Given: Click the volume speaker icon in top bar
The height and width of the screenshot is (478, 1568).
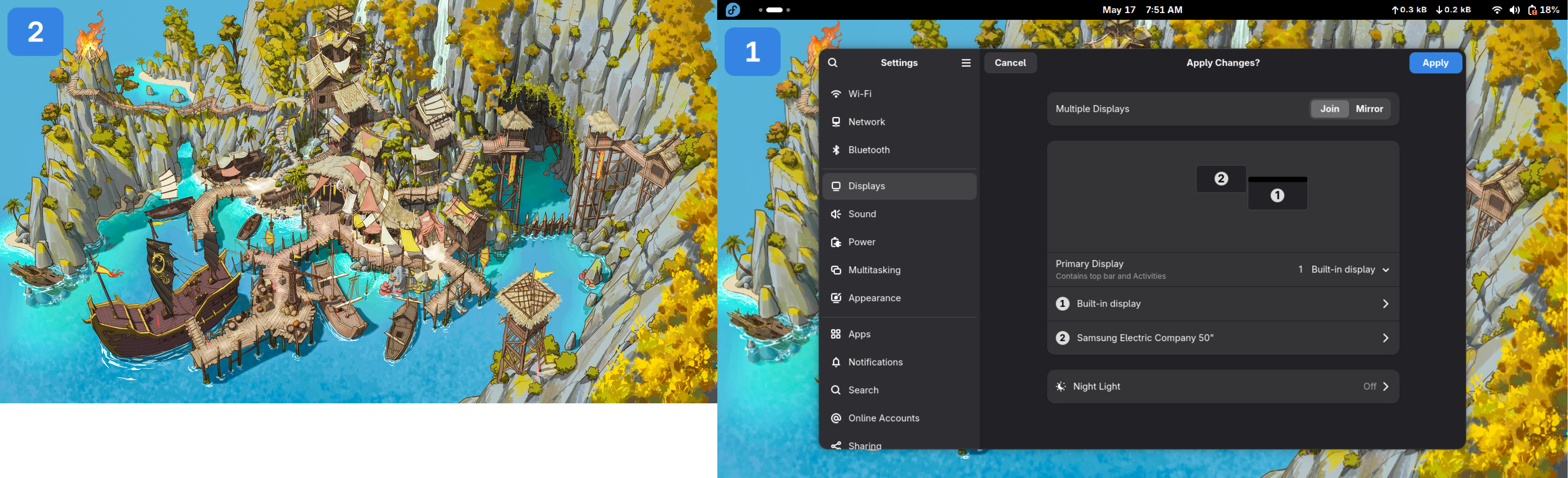Looking at the screenshot, I should point(1515,10).
